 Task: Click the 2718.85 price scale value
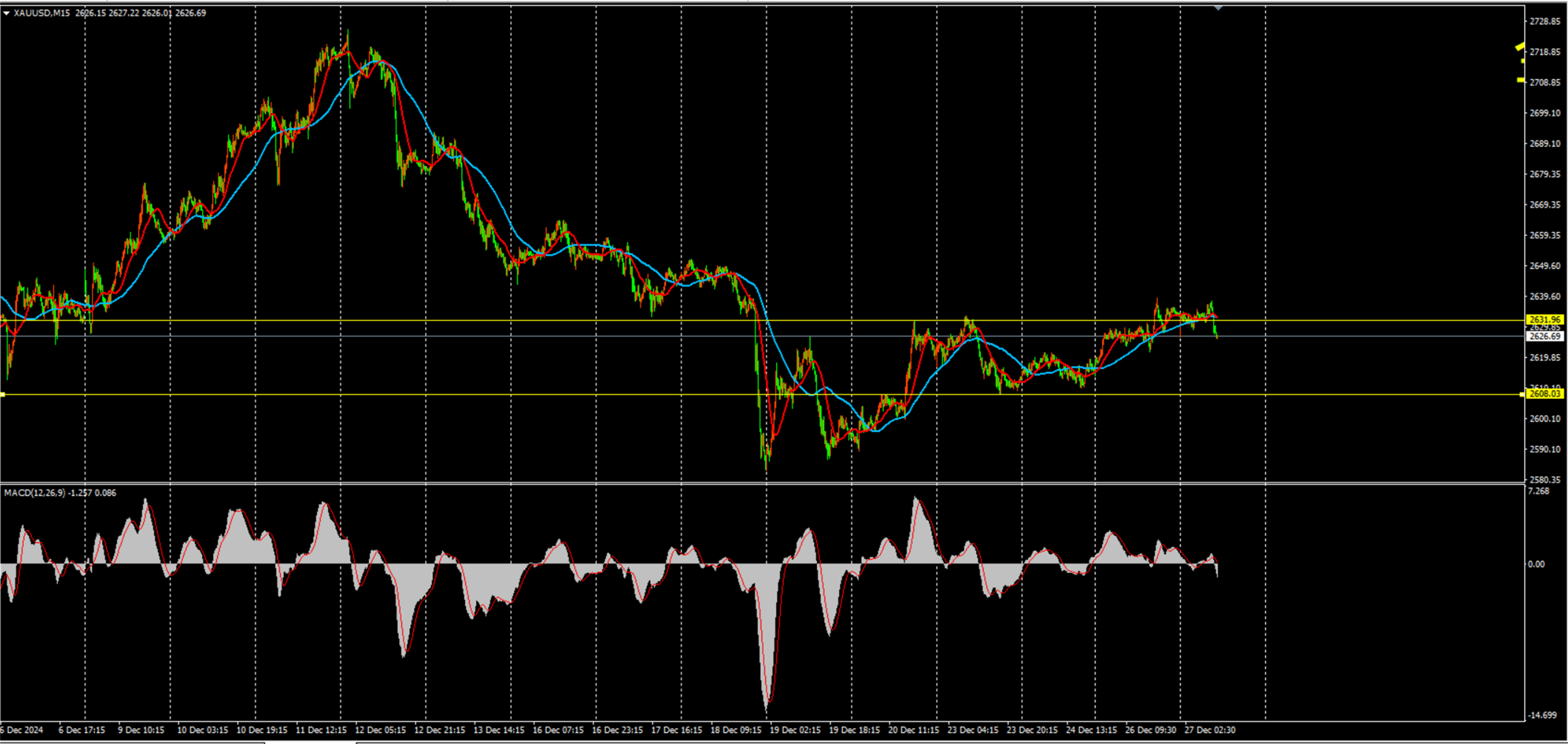1545,52
